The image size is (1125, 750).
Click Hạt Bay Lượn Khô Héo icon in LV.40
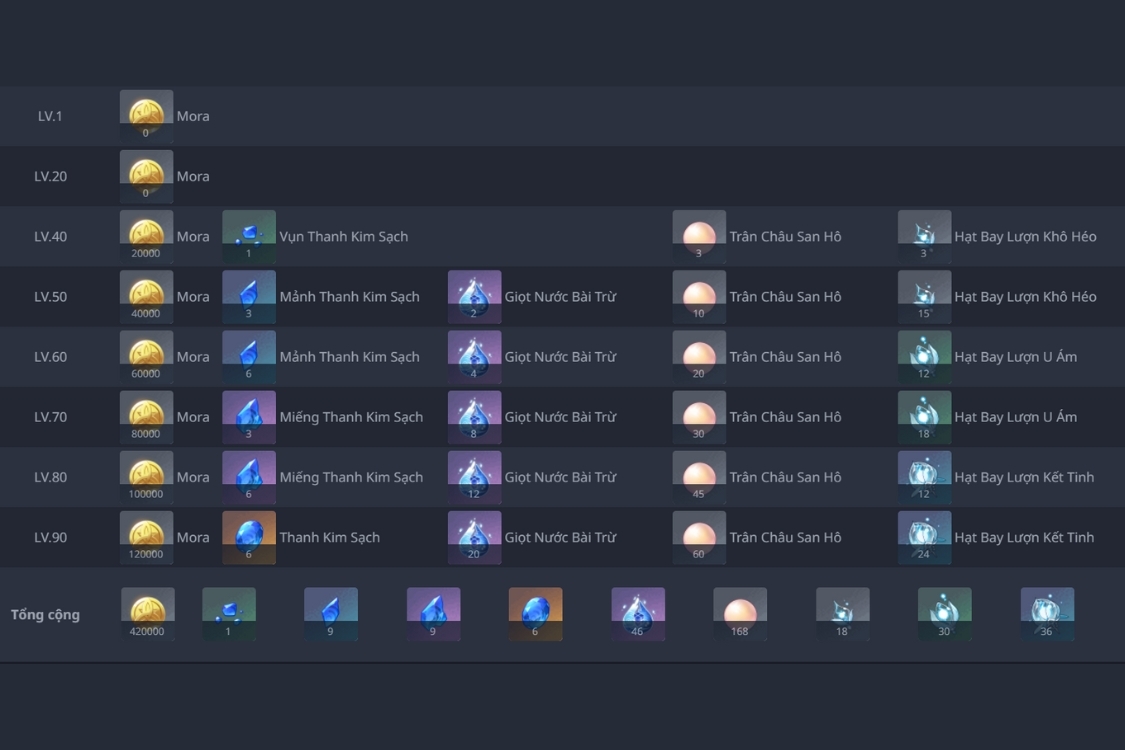(924, 236)
